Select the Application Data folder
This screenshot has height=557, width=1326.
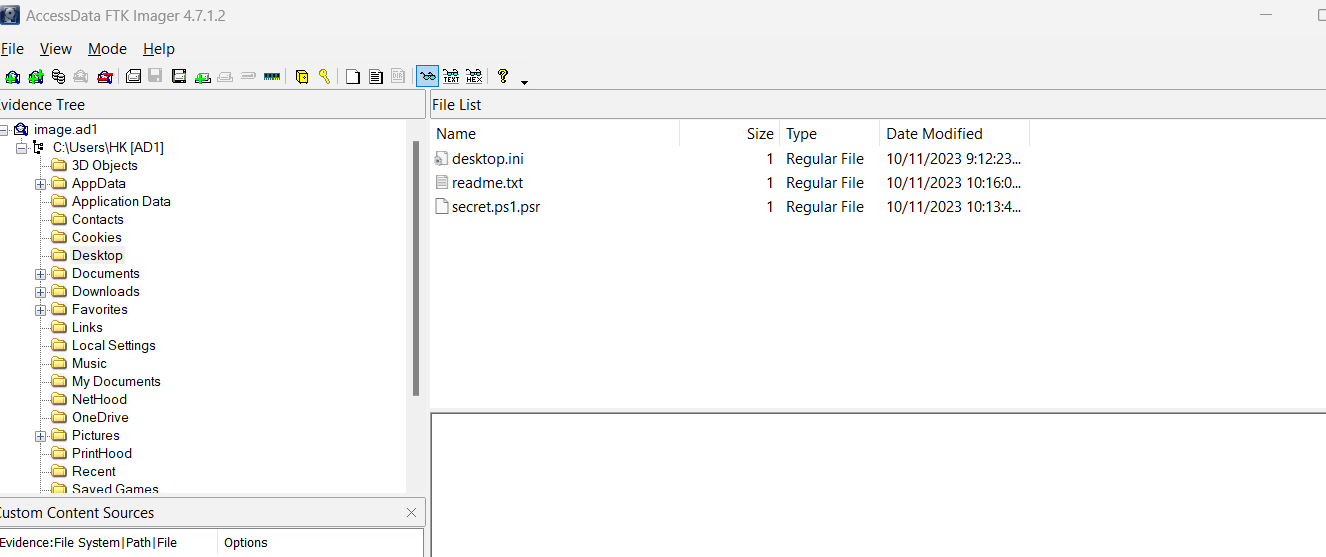(121, 202)
